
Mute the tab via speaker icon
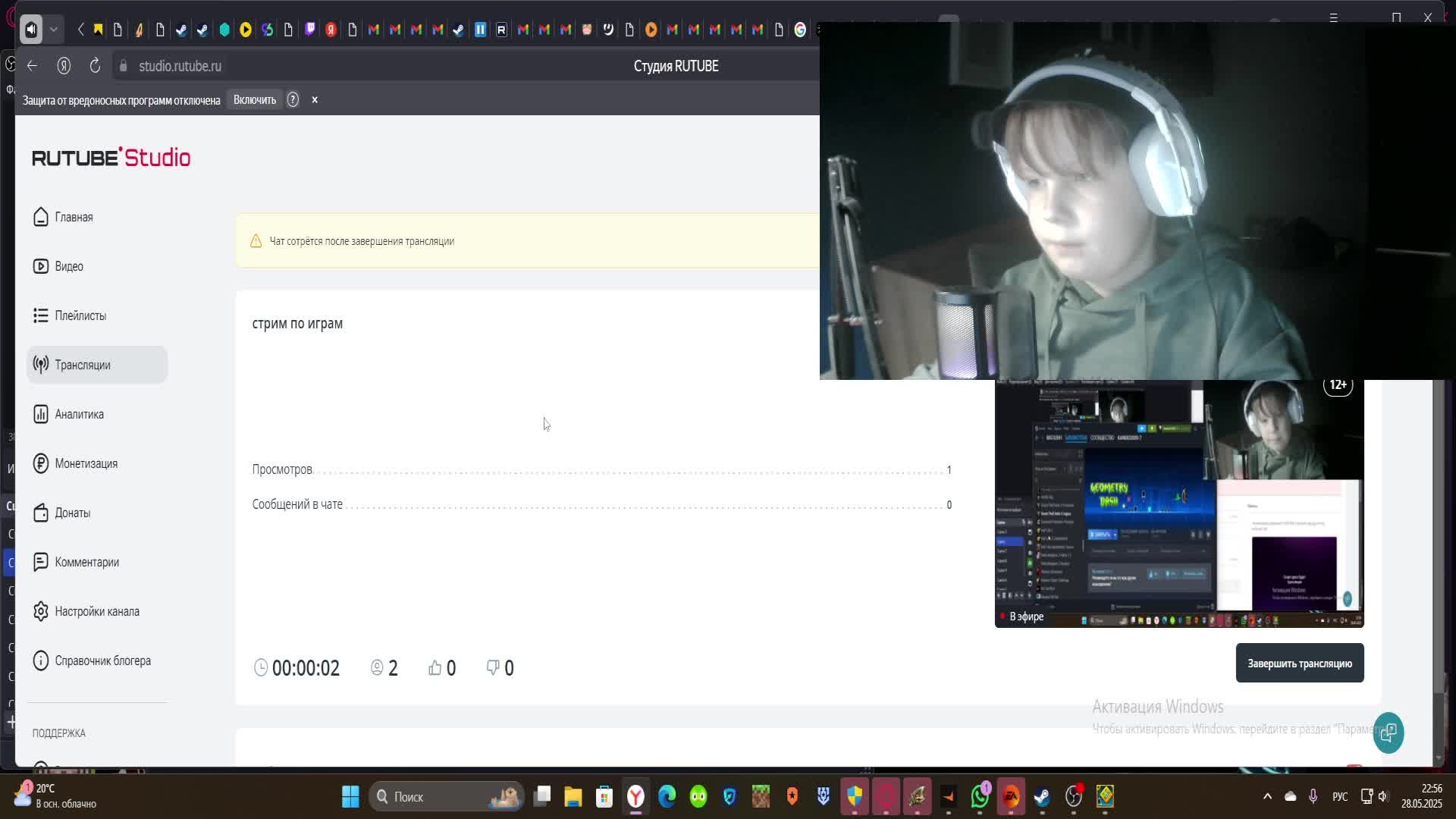31,30
